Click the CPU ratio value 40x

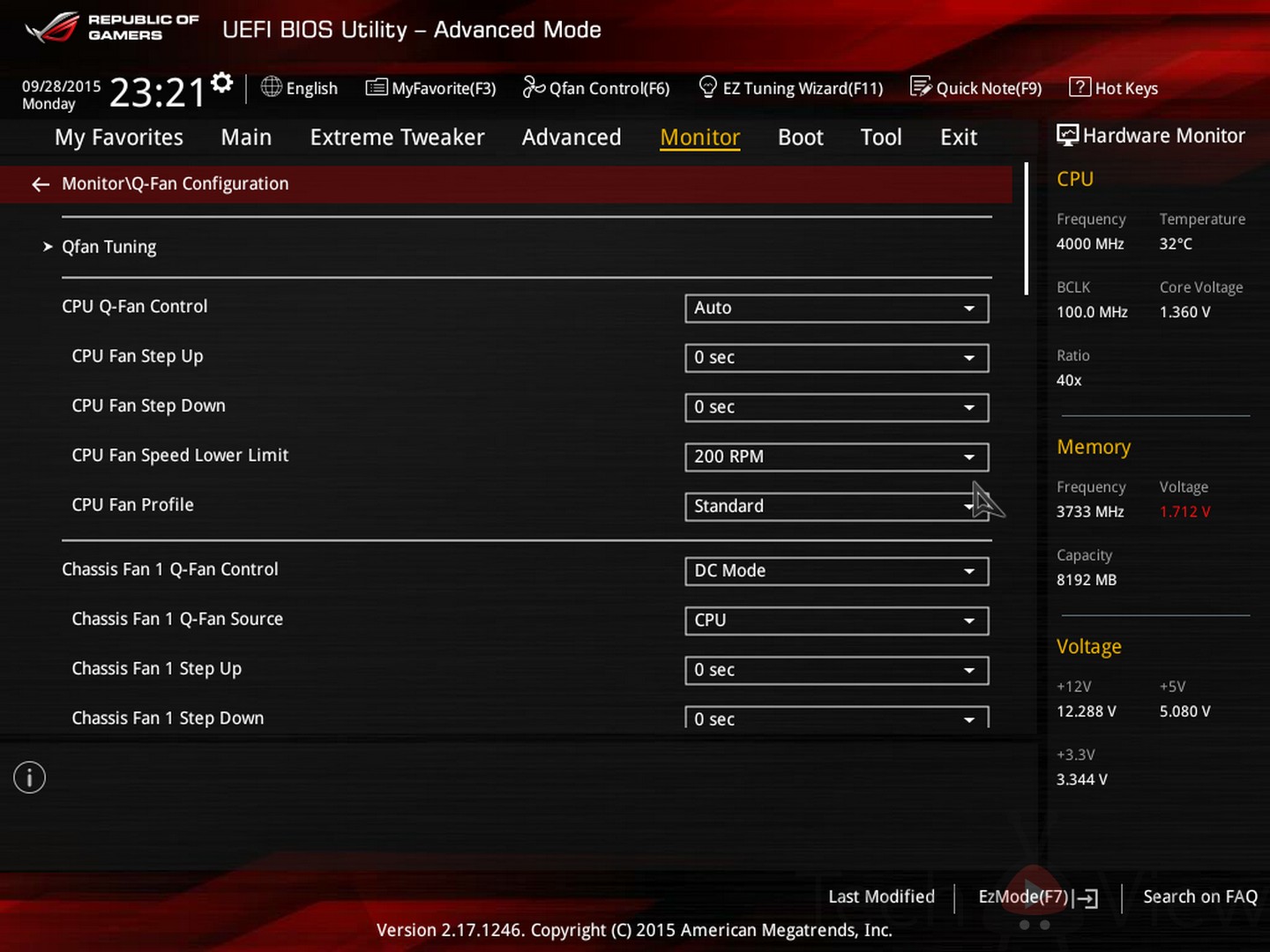1069,380
